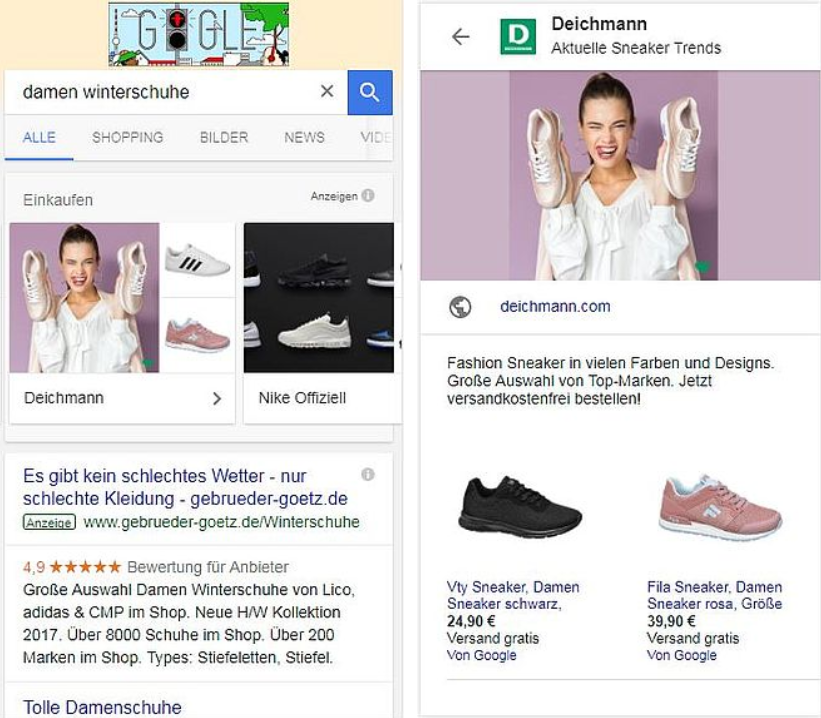This screenshot has height=718, width=821.
Task: Open 'Tolle Damenschuhe' result link
Action: coord(102,707)
